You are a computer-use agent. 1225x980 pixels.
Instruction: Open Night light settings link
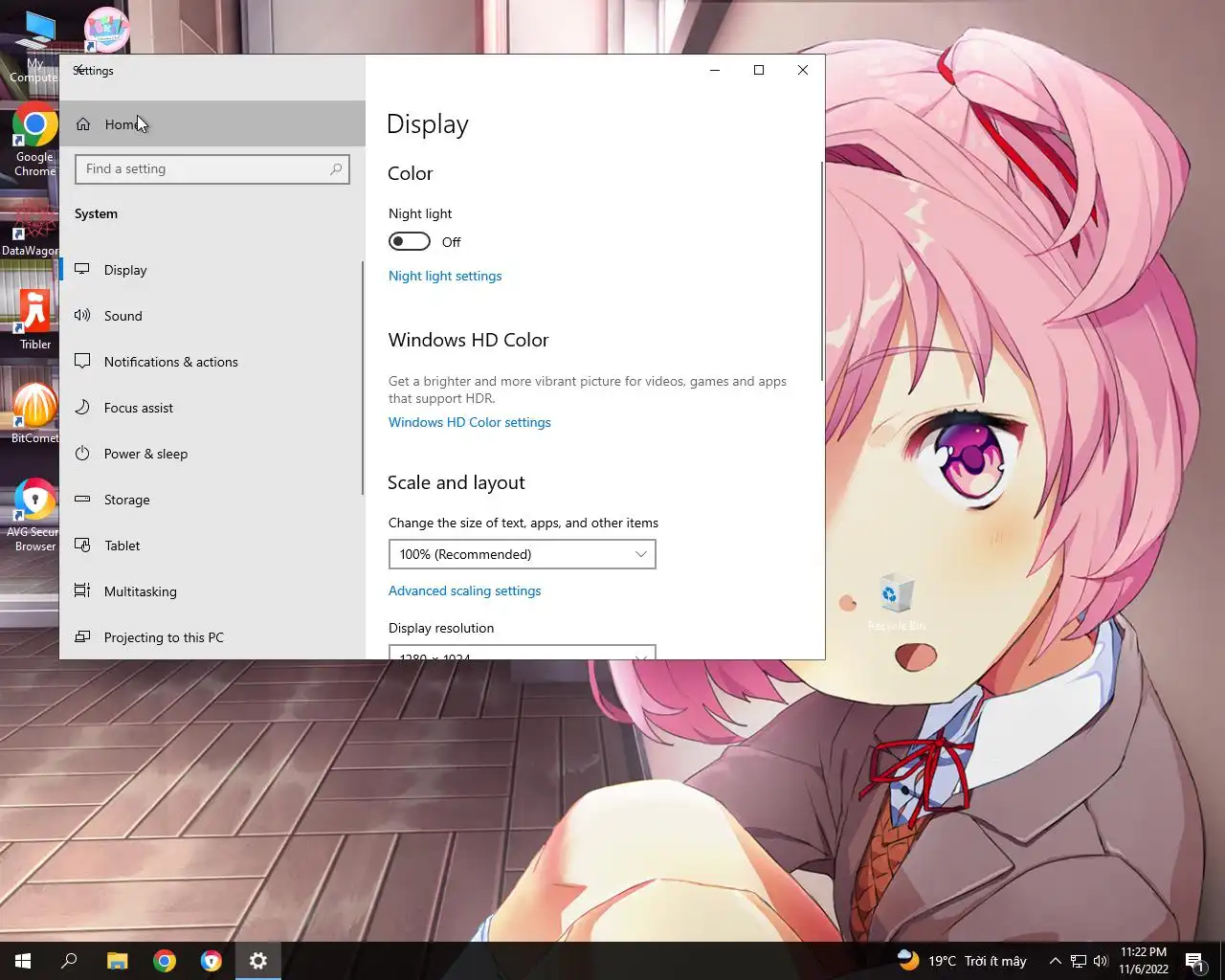[445, 276]
